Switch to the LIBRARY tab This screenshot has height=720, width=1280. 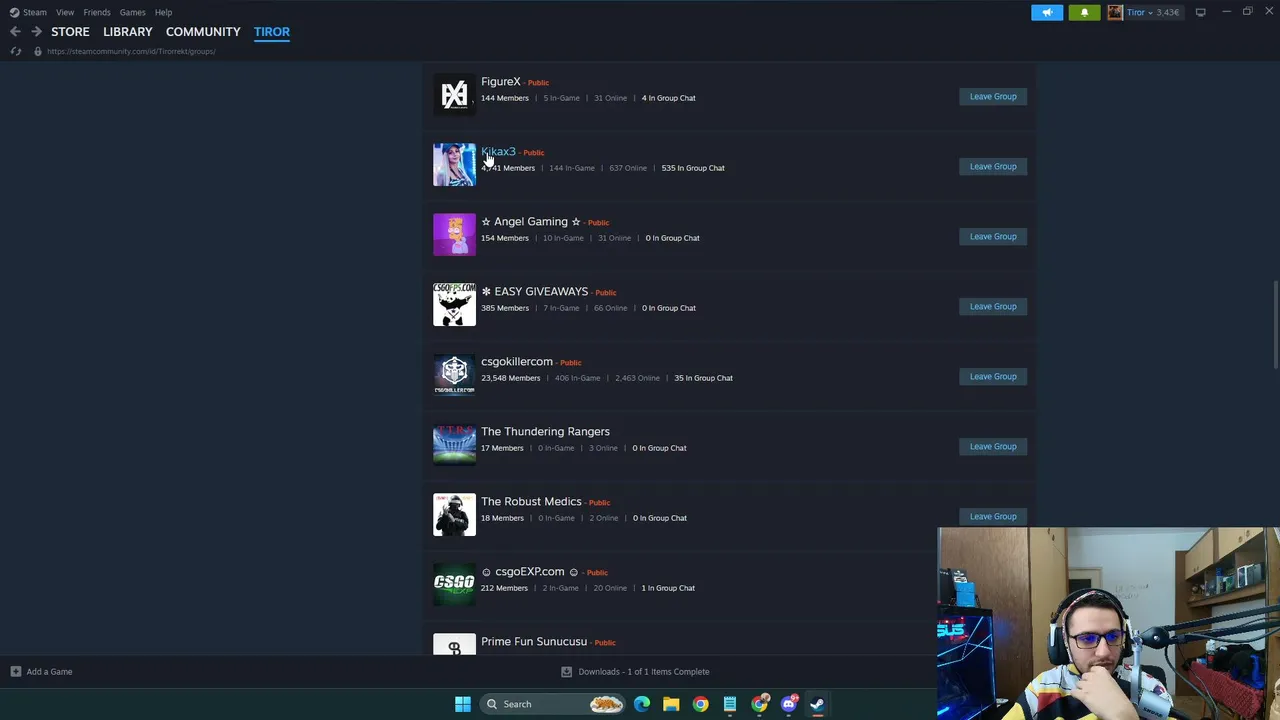click(128, 32)
